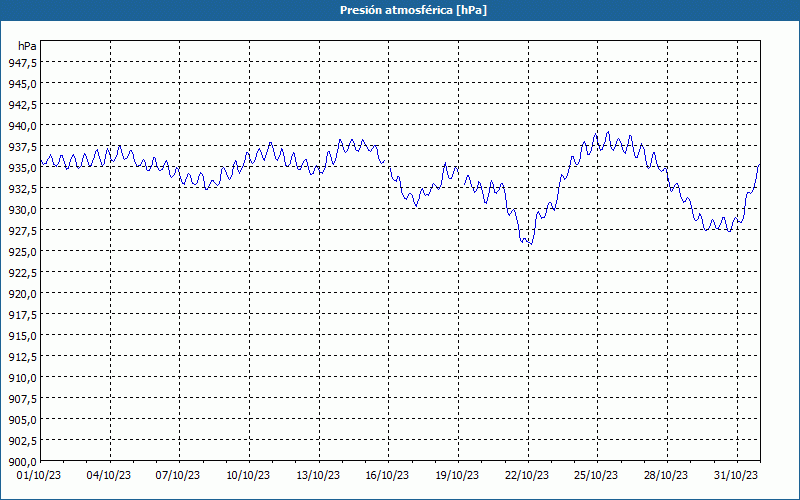The width and height of the screenshot is (800, 500).
Task: Click the pressure minimum near 22/10/23
Action: click(531, 244)
